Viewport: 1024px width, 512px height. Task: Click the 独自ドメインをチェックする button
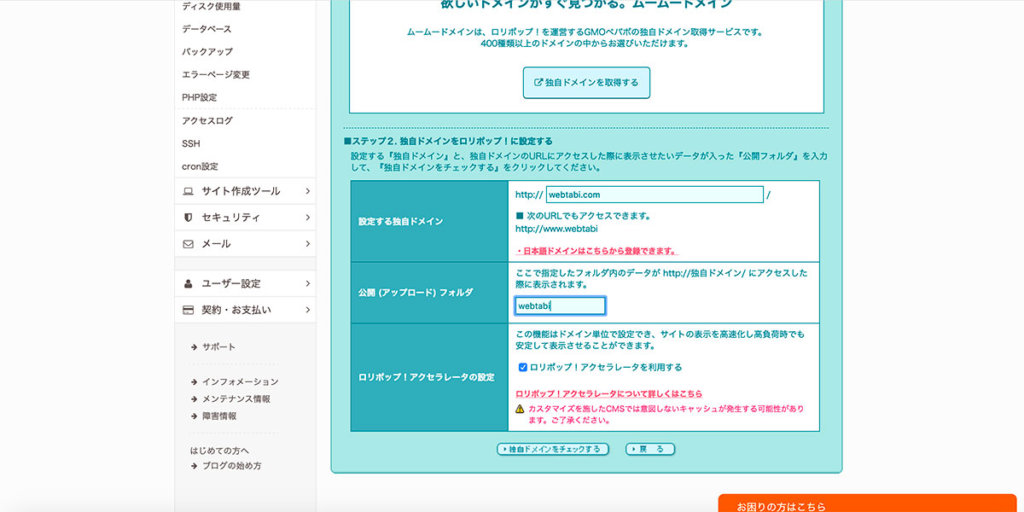[553, 450]
